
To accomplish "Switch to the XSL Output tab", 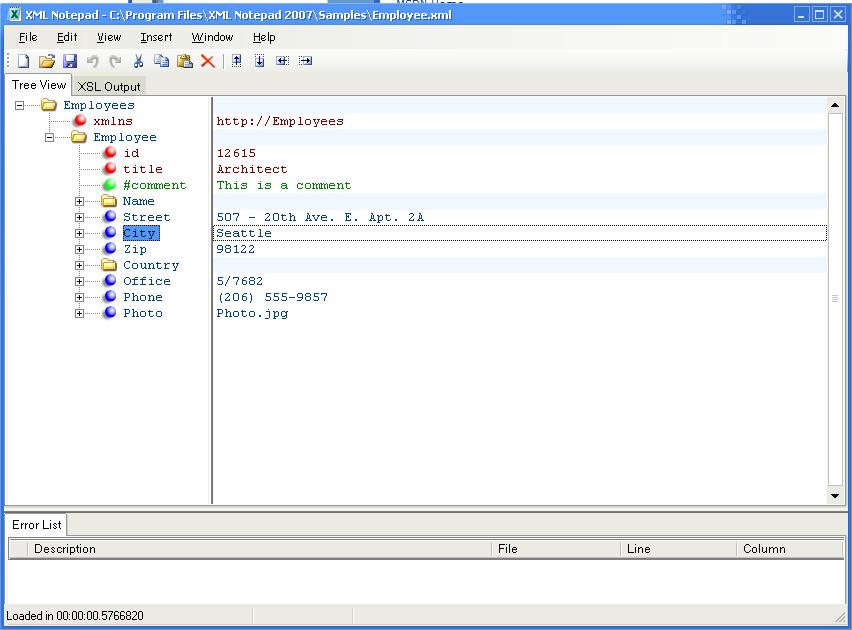I will point(109,87).
